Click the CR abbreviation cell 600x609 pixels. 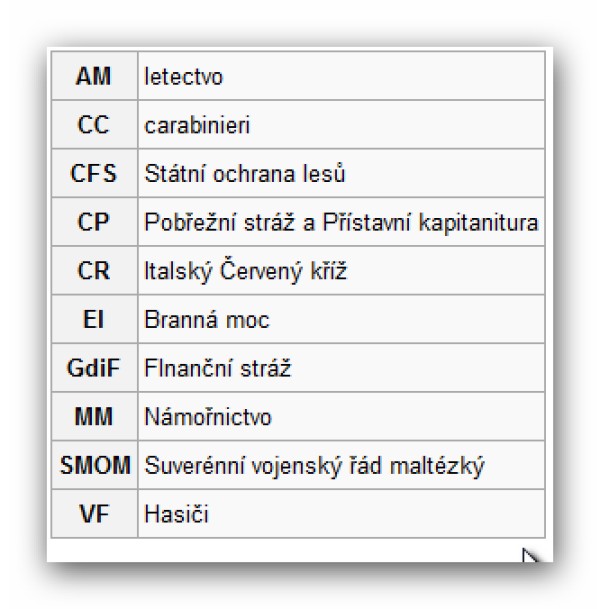click(x=93, y=271)
